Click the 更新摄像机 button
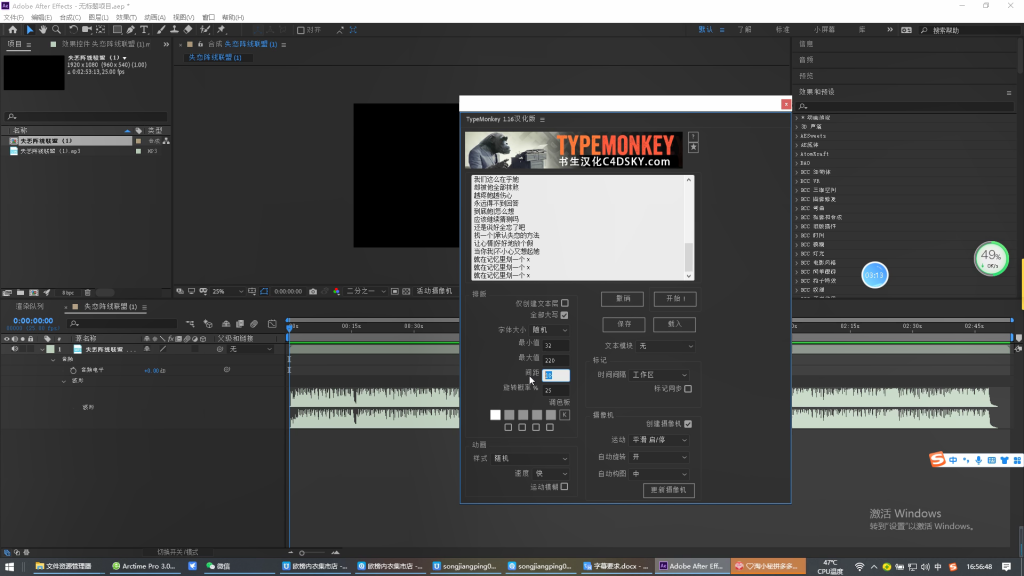 [x=668, y=490]
